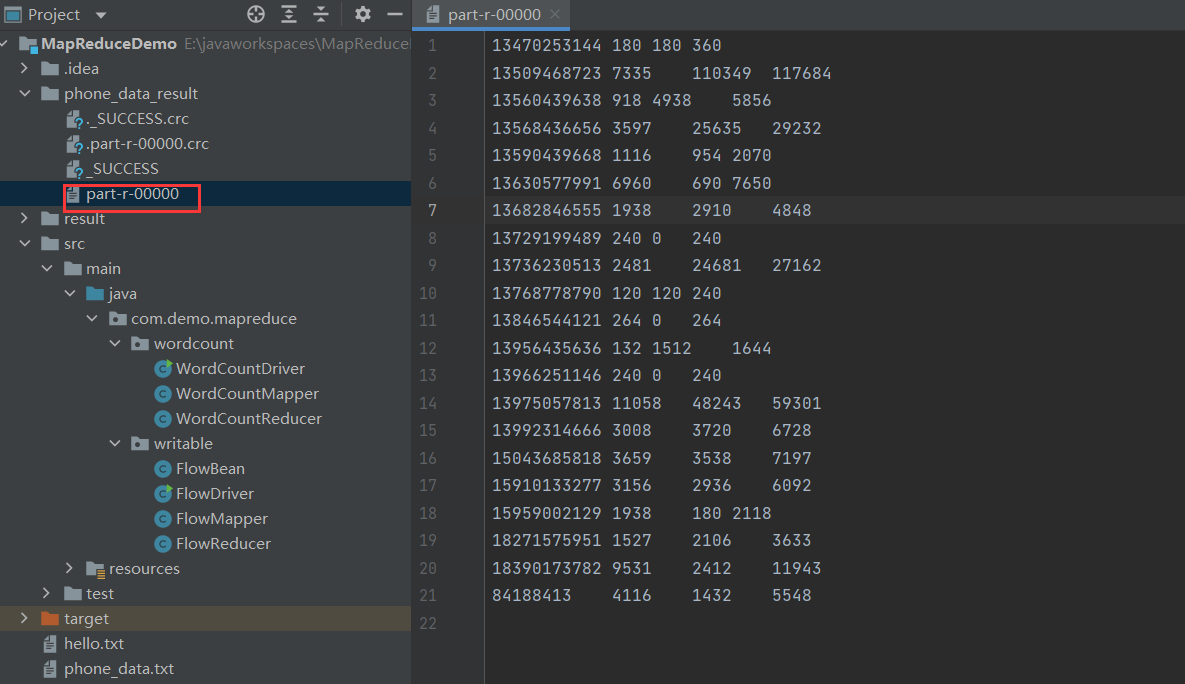The width and height of the screenshot is (1185, 684).
Task: Click line number 22 in the gutter
Action: click(428, 623)
